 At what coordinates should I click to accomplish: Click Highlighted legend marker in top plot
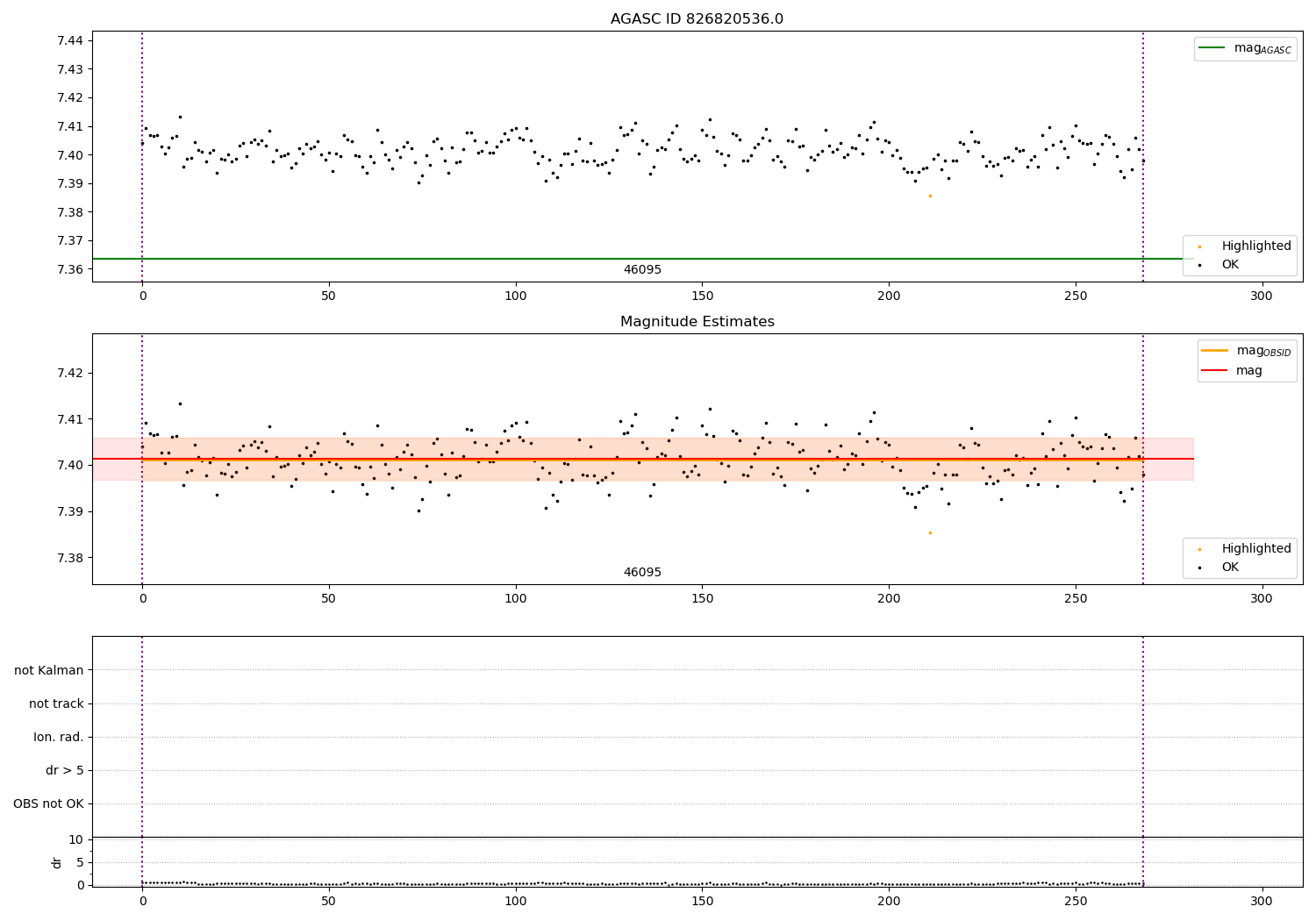(1199, 246)
